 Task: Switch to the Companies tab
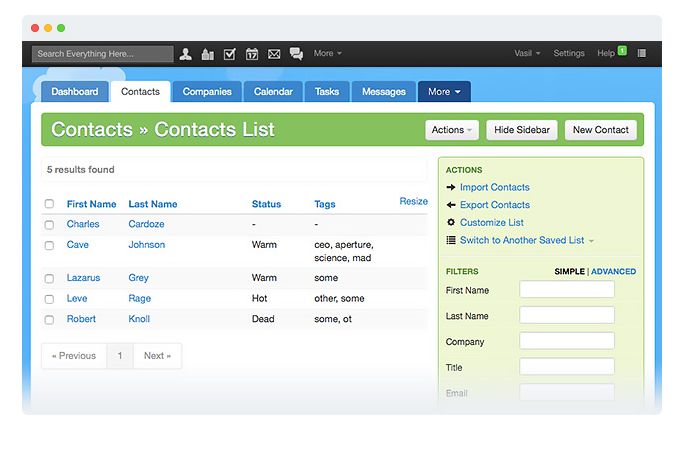click(x=207, y=92)
